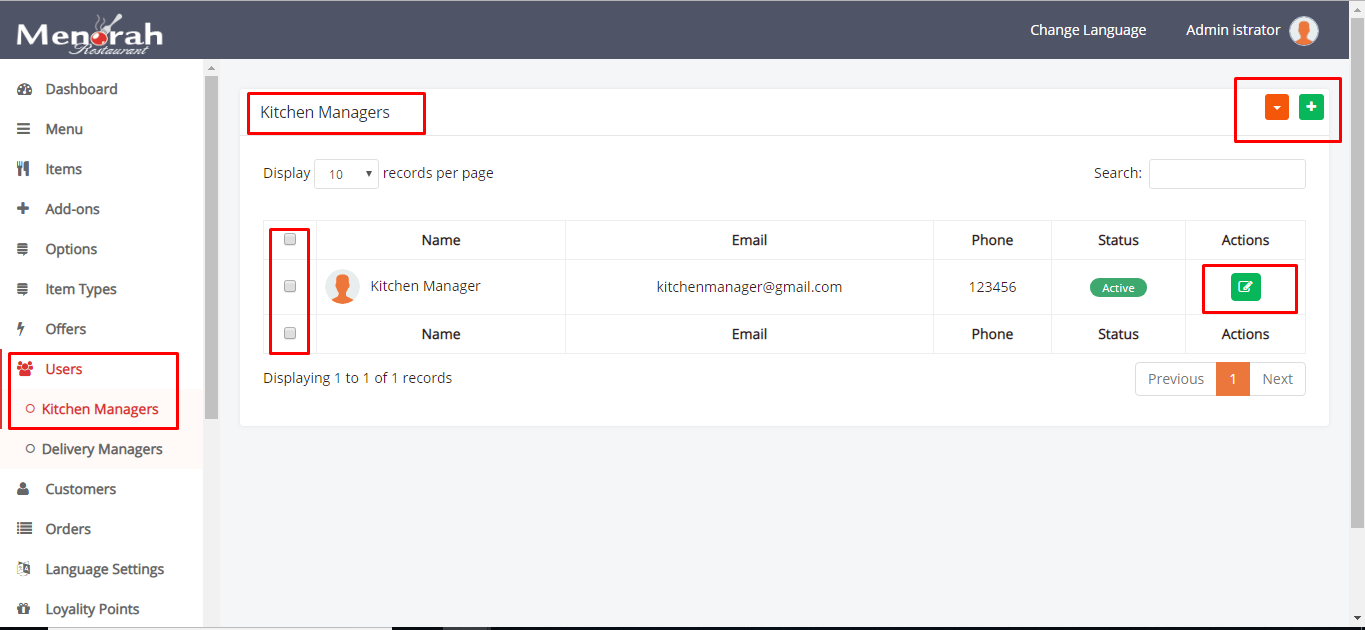
Task: Toggle the checkbox in the table footer row
Action: coord(290,333)
